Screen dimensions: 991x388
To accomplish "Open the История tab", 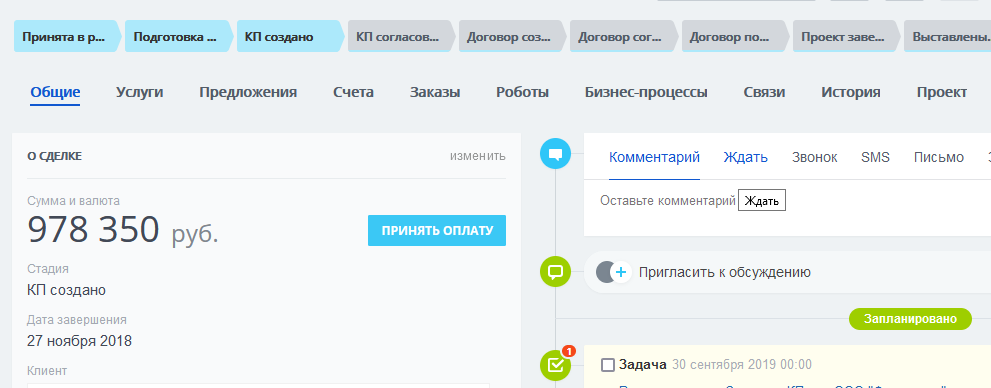I will 851,92.
